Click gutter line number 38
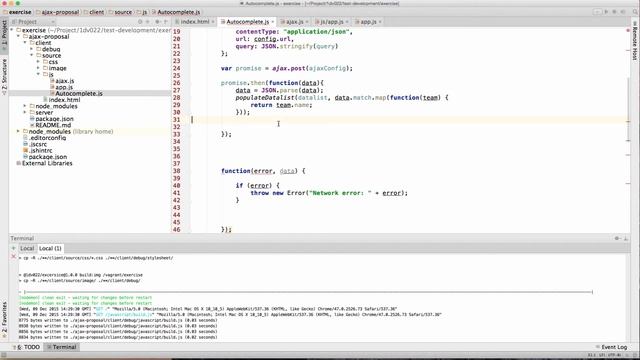640x360 pixels. click(176, 171)
